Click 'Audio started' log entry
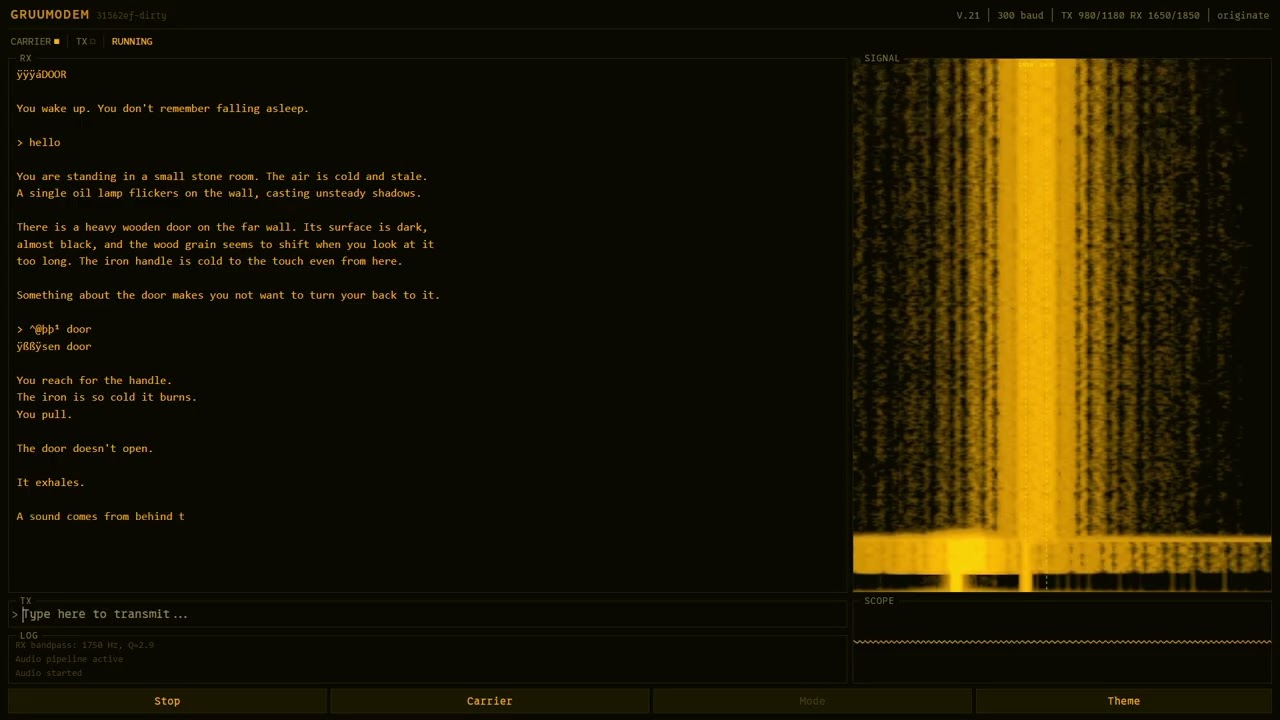1280x720 pixels. [48, 673]
